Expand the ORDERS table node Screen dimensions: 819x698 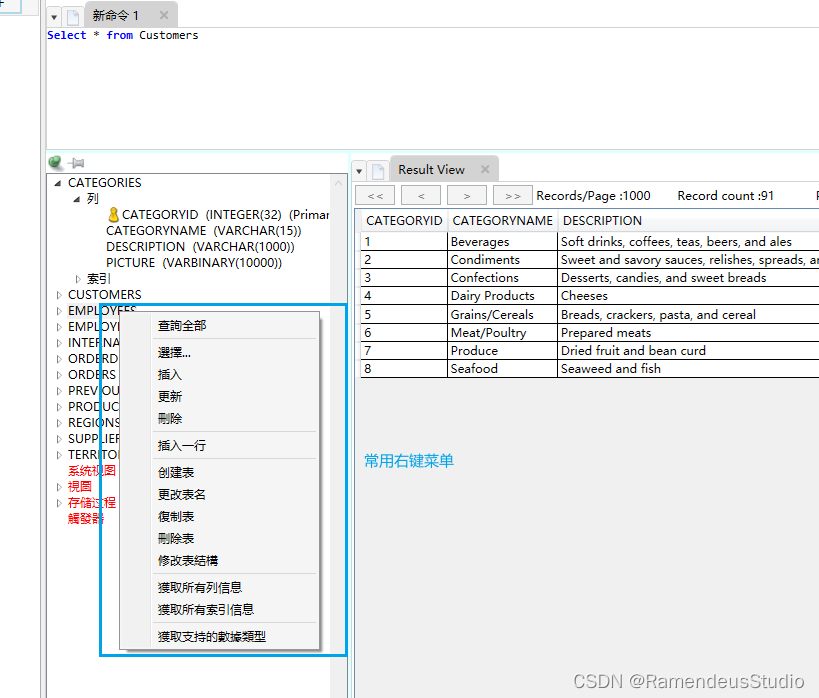(59, 375)
